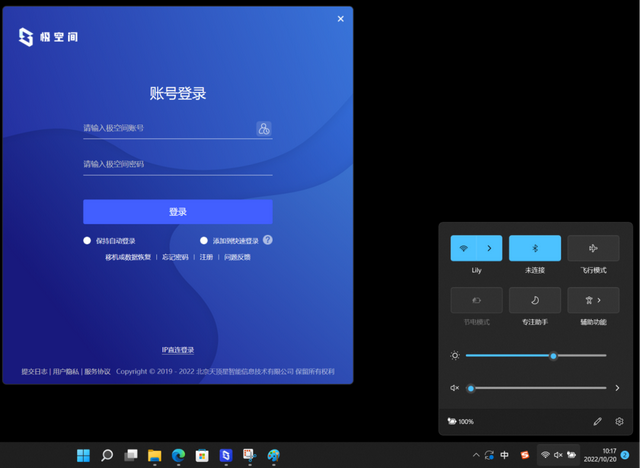Image resolution: width=640 pixels, height=468 pixels.
Task: Click the muted speaker tray icon
Action: click(x=558, y=455)
